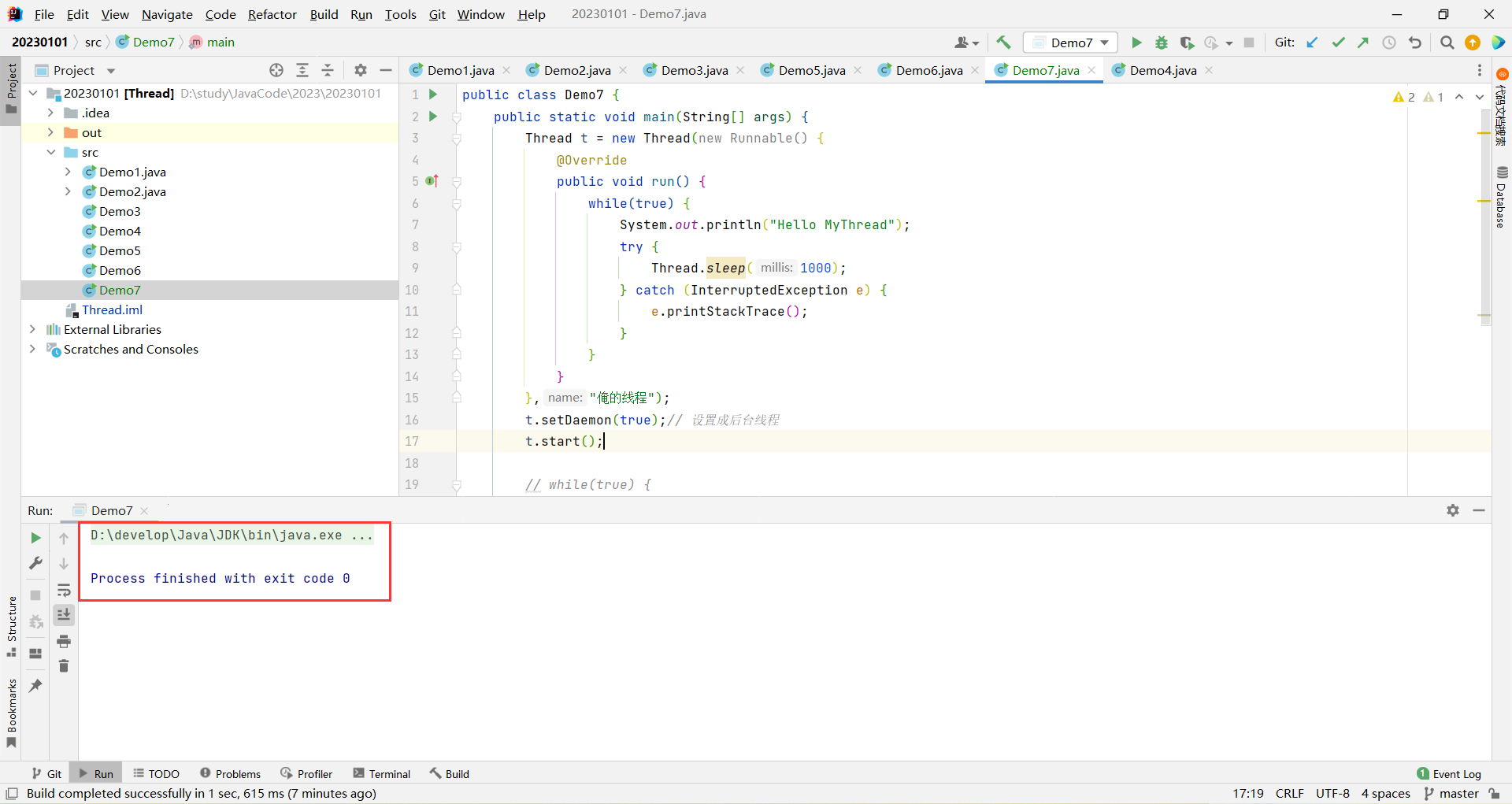Start Debug with the bug icon
This screenshot has height=804, width=1512.
(x=1162, y=43)
